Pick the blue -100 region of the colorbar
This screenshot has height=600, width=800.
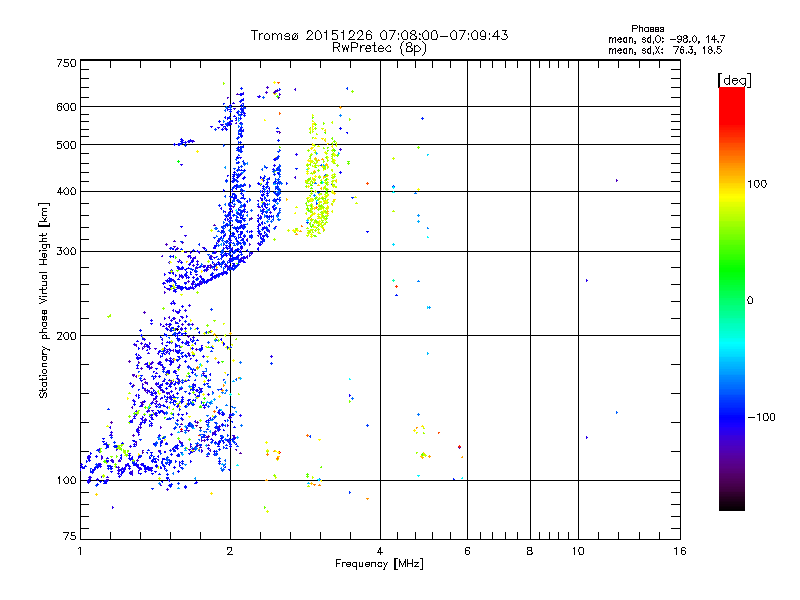(732, 416)
